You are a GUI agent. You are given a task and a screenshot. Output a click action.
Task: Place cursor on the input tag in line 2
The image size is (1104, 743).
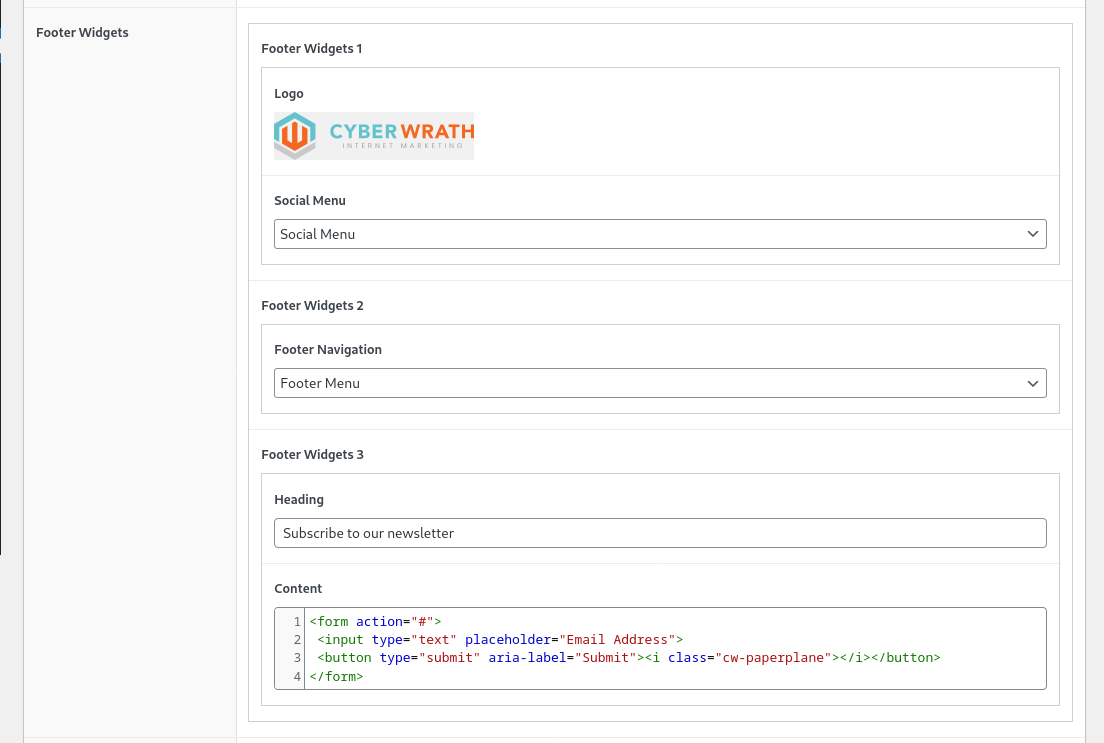[x=344, y=639]
